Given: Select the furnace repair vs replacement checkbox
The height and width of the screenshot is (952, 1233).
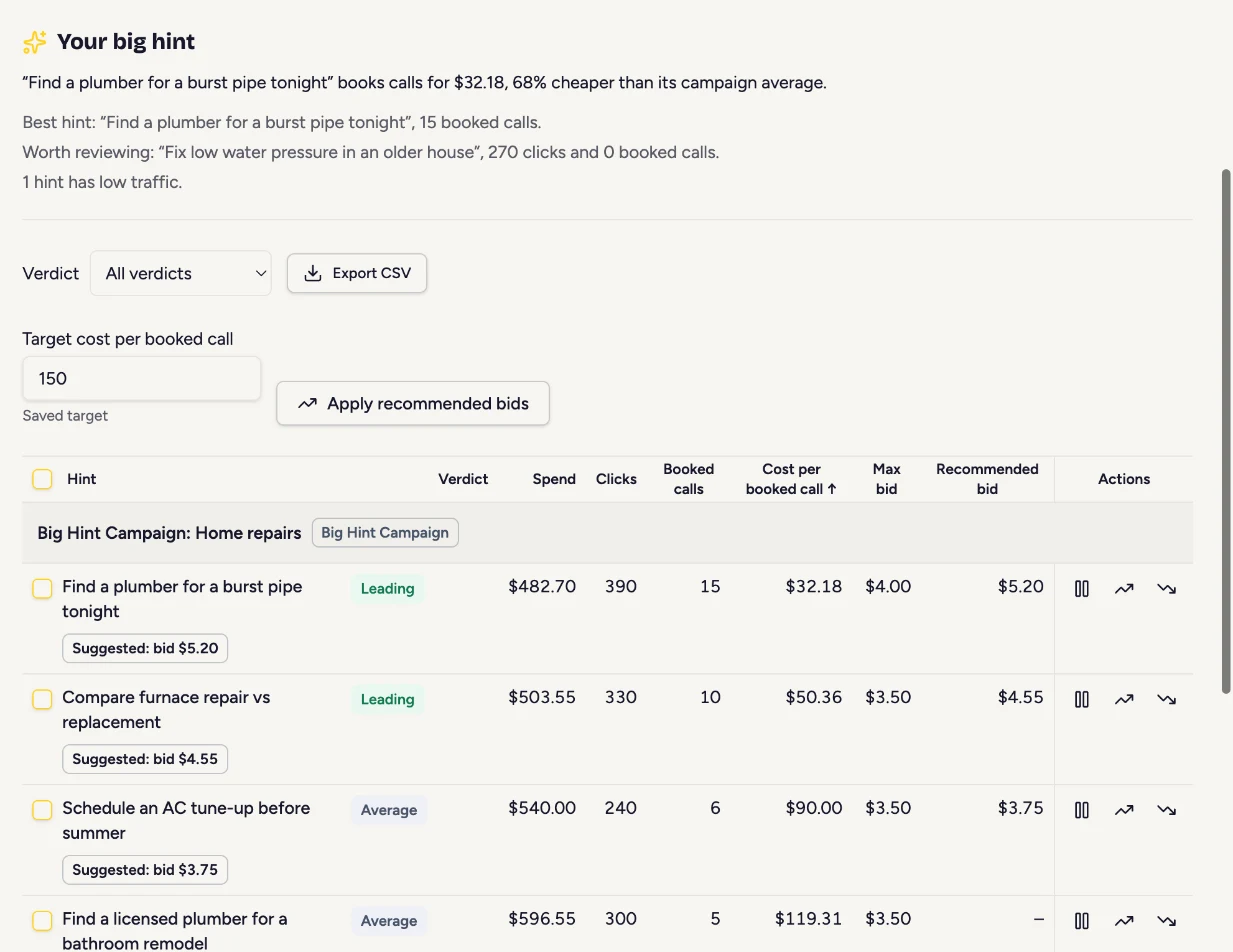Looking at the screenshot, I should tap(42, 699).
